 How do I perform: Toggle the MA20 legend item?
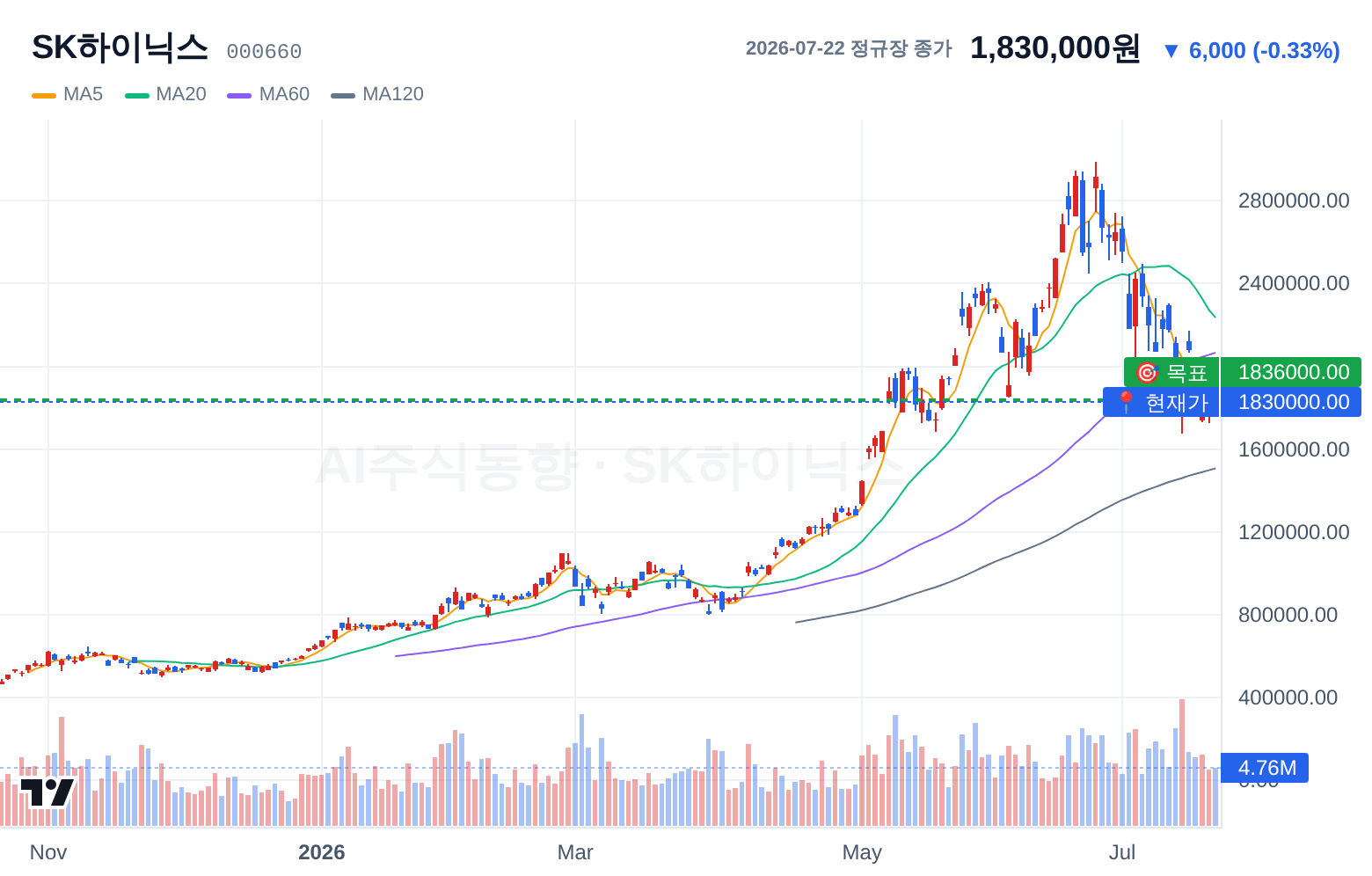click(x=165, y=94)
